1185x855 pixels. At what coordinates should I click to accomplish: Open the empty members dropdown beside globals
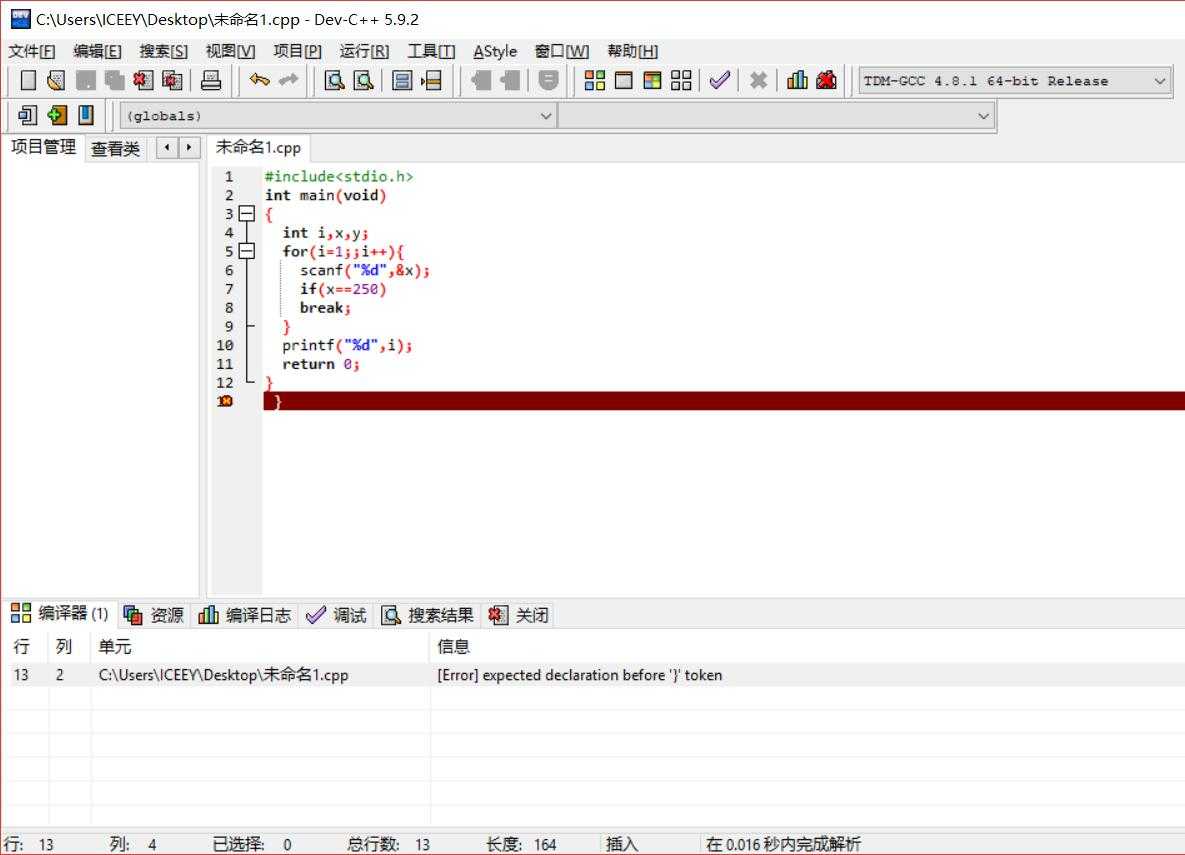click(775, 116)
